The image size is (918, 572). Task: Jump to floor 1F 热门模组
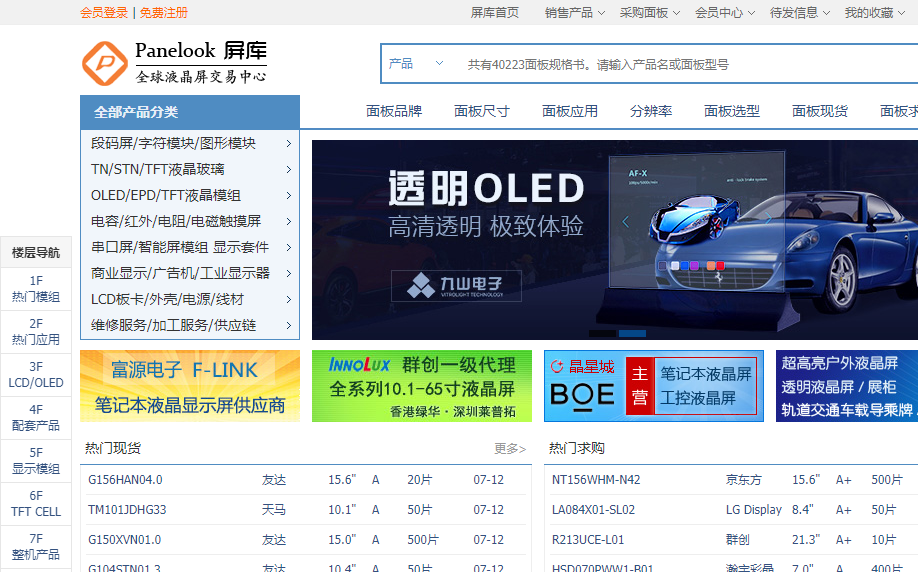point(36,289)
